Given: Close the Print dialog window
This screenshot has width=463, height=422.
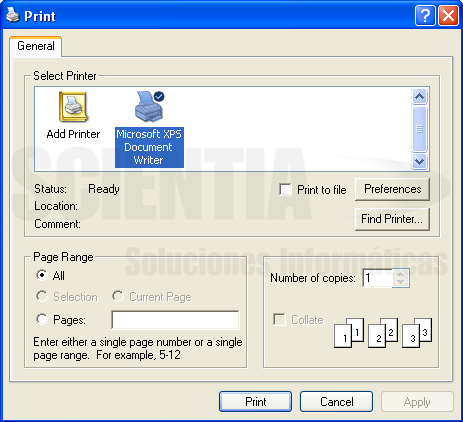Looking at the screenshot, I should (x=448, y=15).
